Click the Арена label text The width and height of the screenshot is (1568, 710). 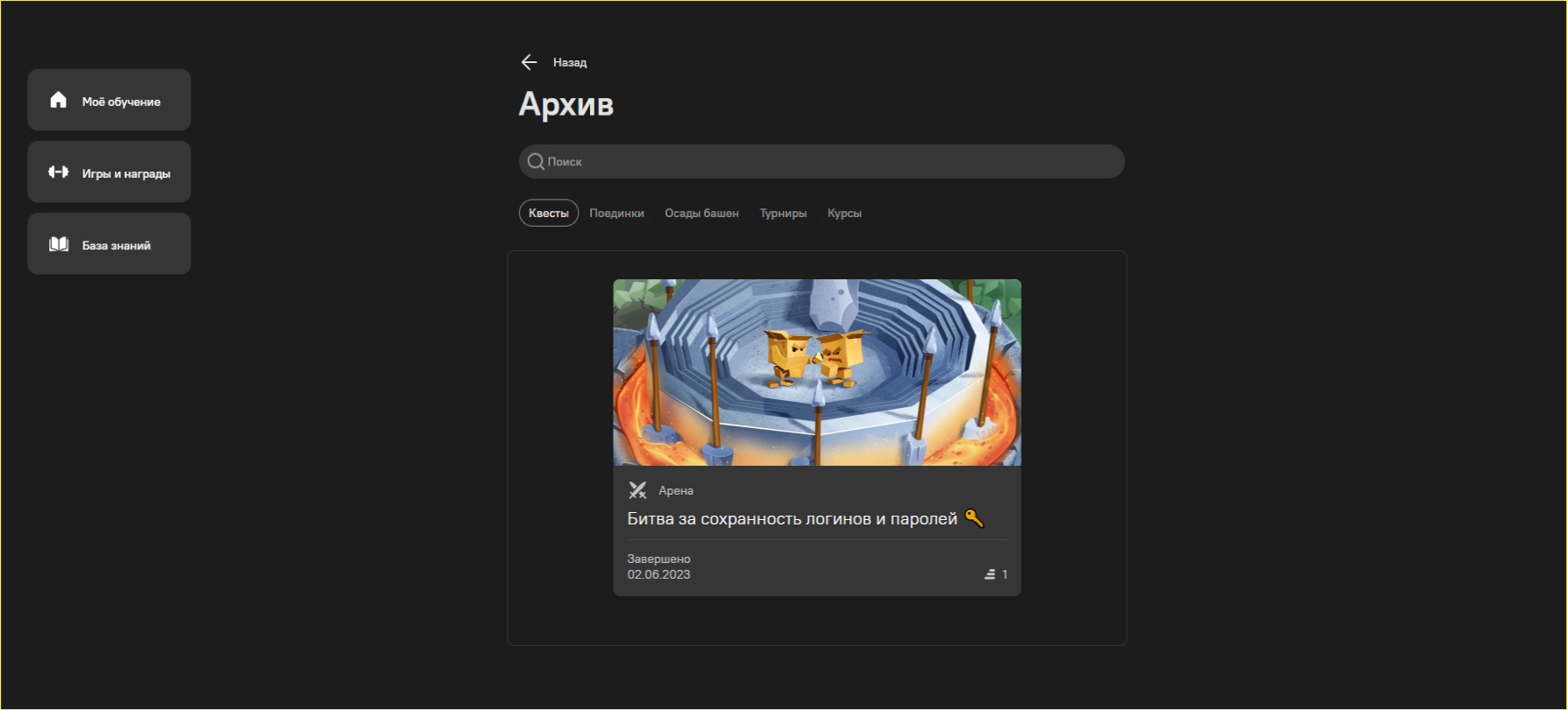676,491
